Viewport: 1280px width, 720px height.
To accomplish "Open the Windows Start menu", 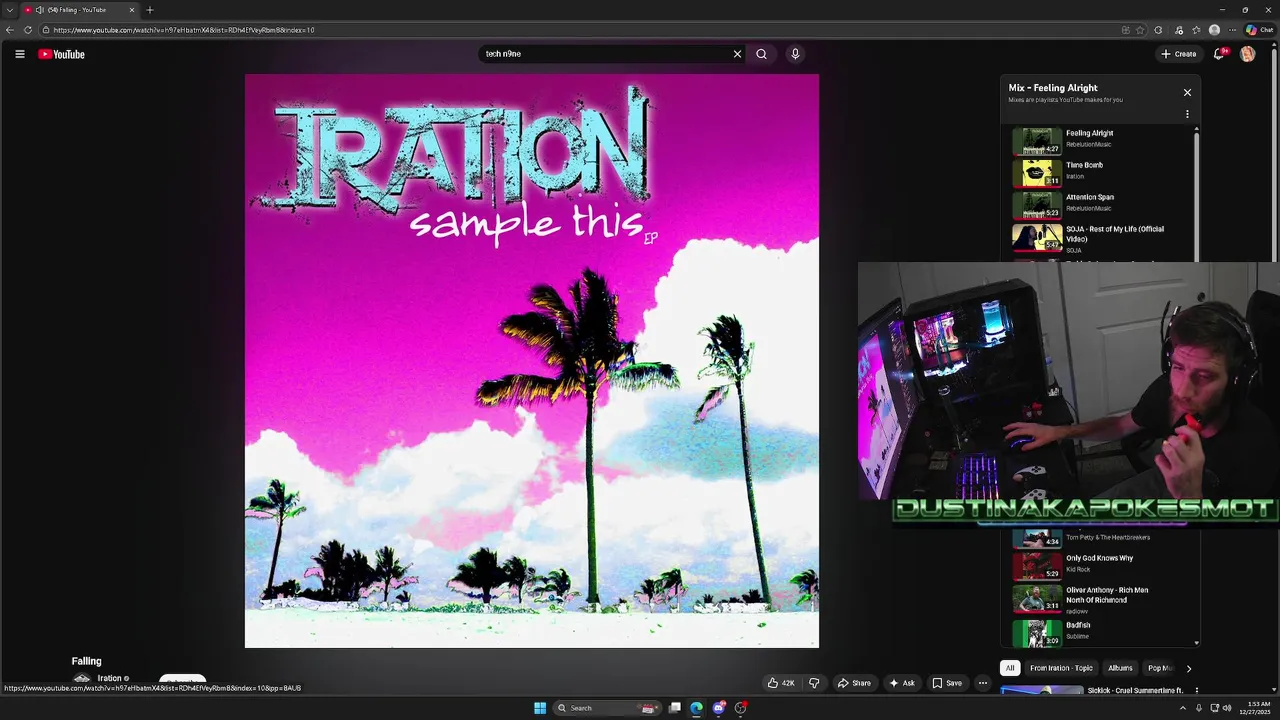I will (x=540, y=708).
